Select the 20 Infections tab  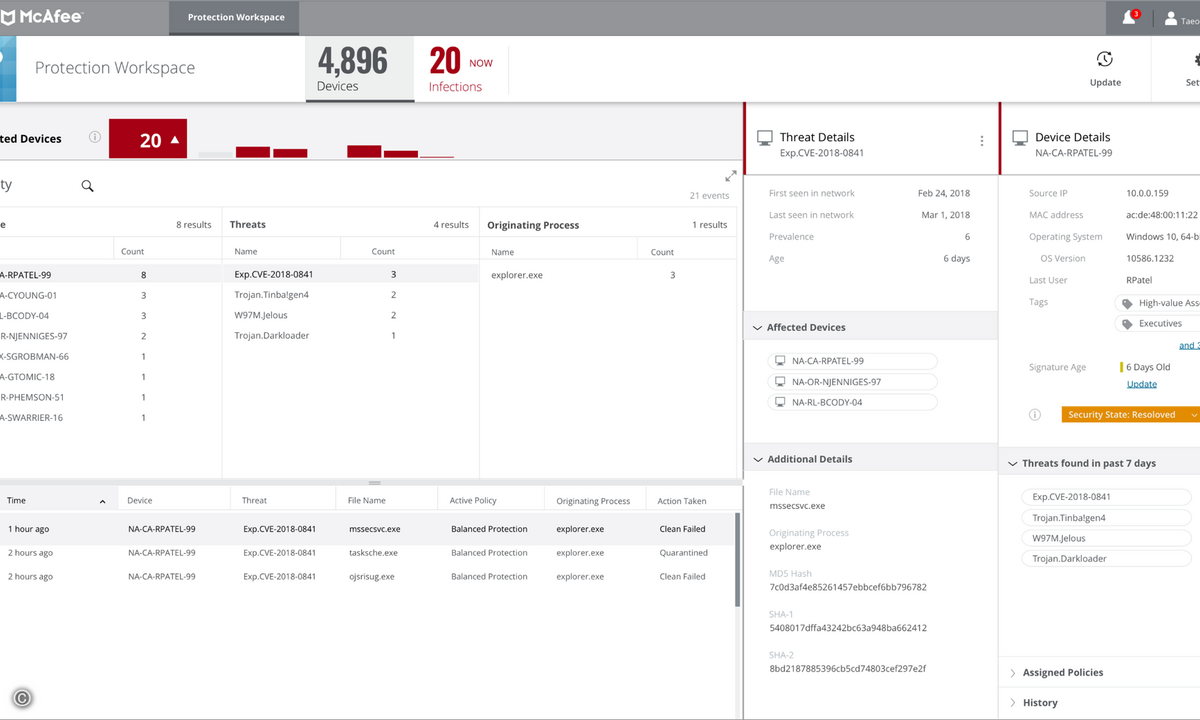[462, 68]
